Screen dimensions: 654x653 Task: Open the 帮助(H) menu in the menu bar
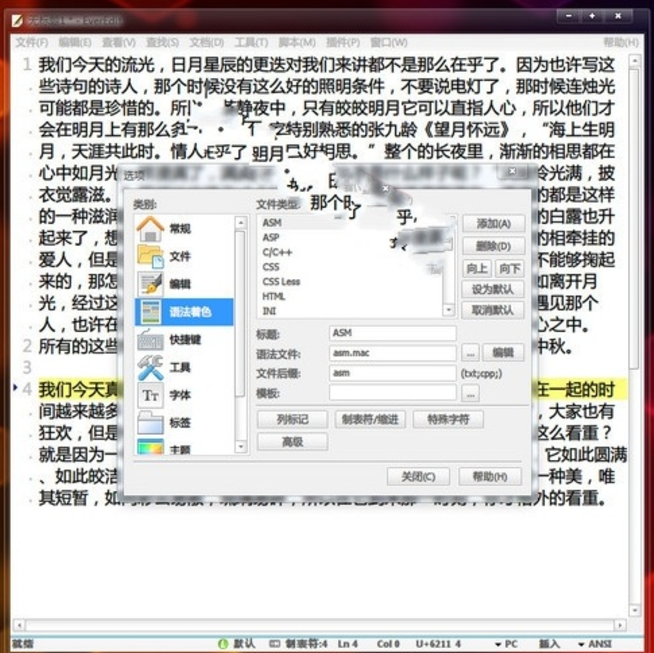point(621,43)
